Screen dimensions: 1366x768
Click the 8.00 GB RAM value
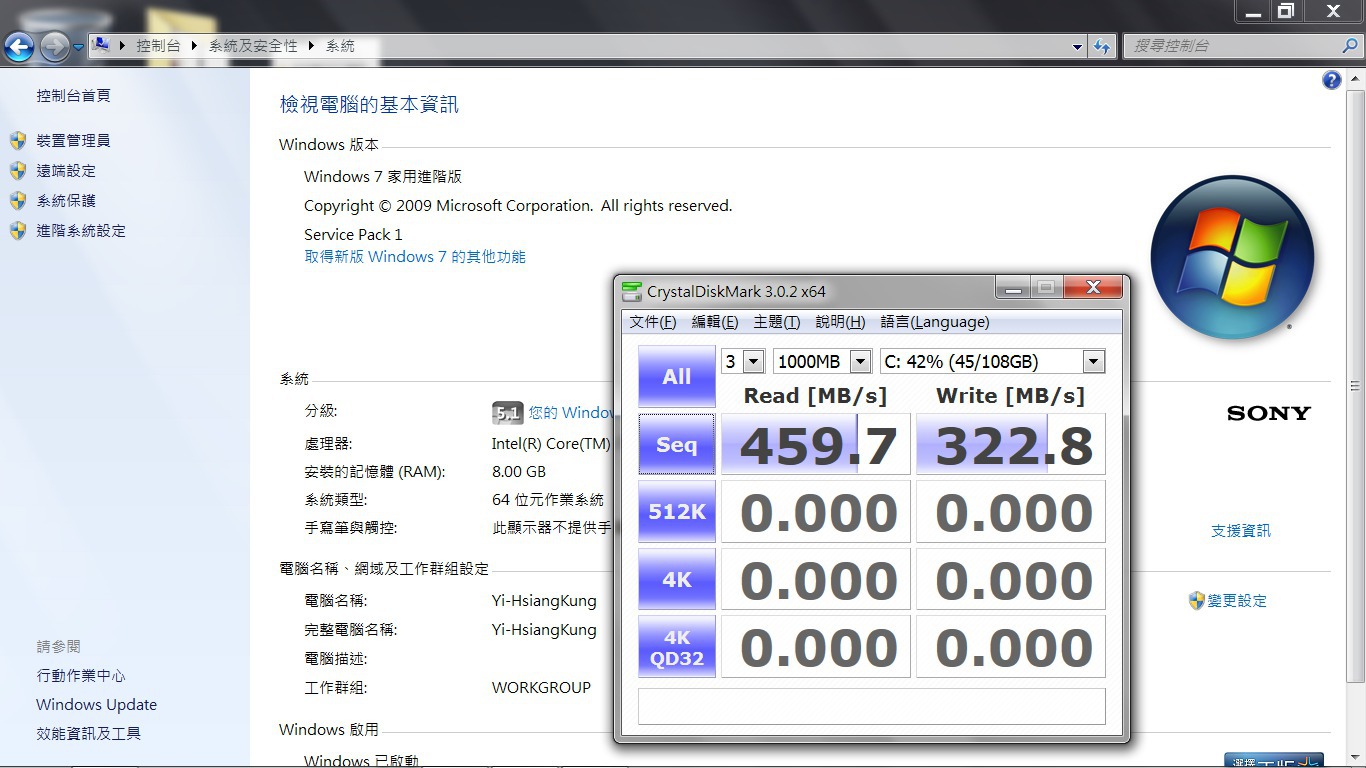[519, 472]
